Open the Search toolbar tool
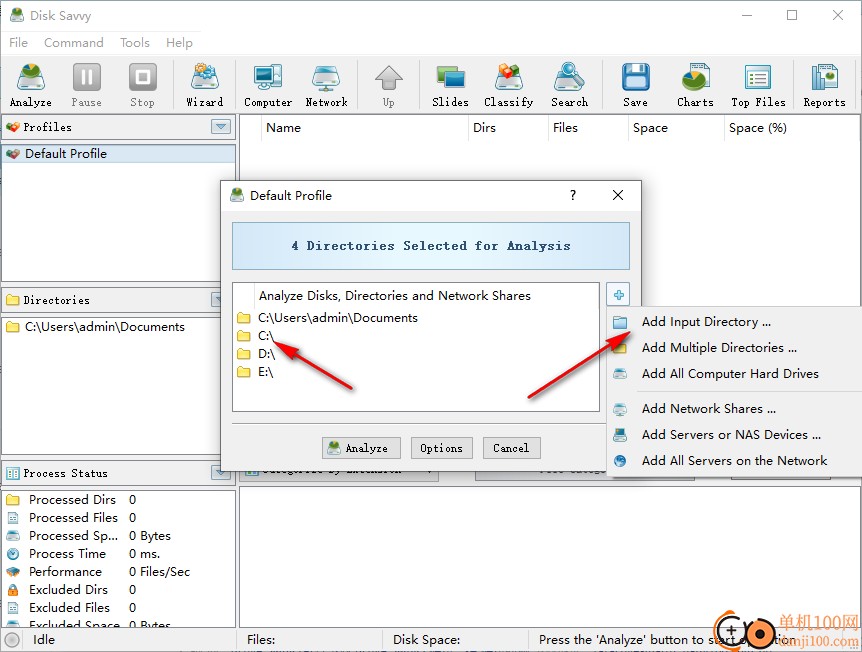 [x=570, y=85]
